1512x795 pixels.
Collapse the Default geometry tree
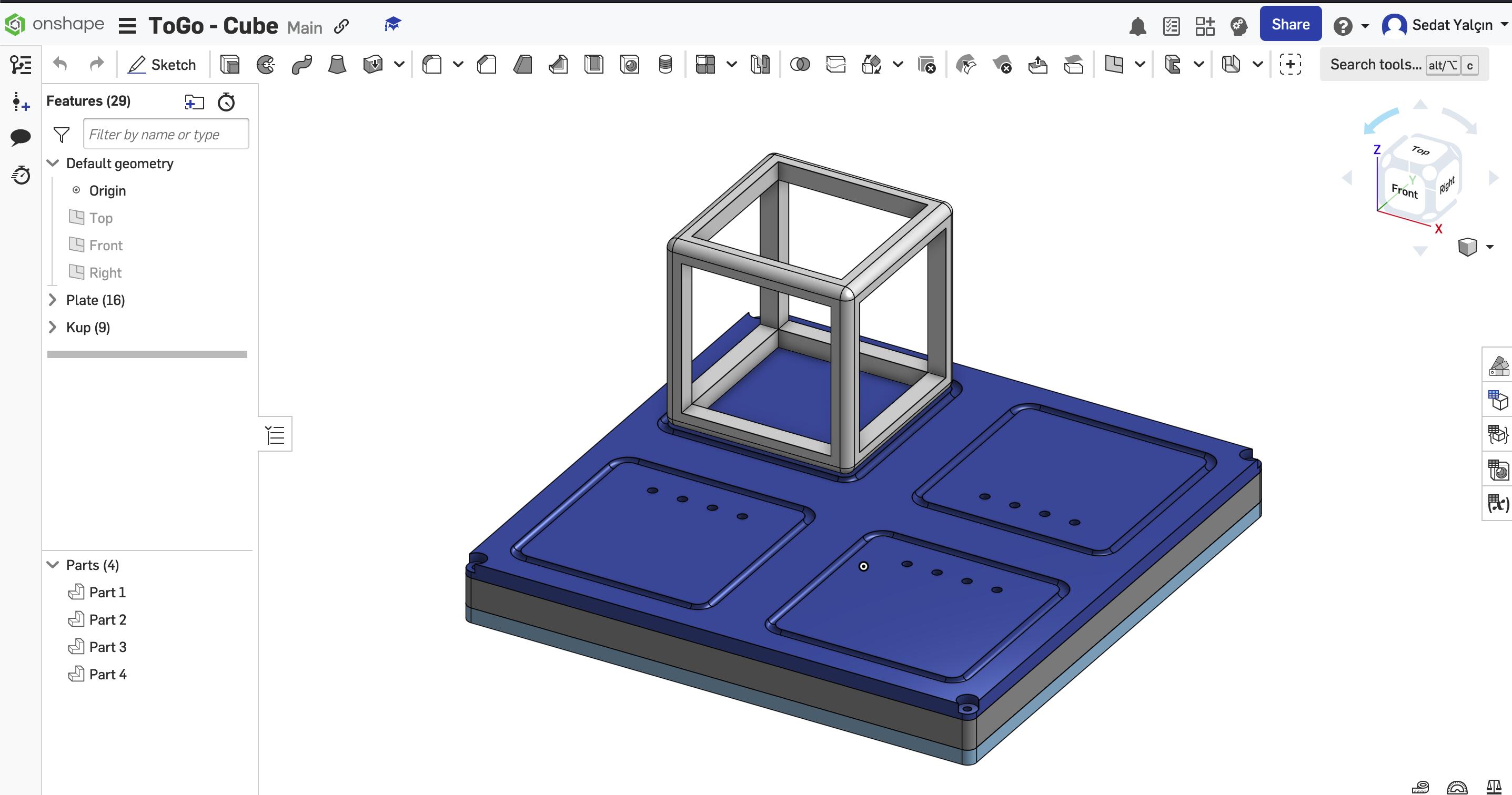[x=52, y=163]
